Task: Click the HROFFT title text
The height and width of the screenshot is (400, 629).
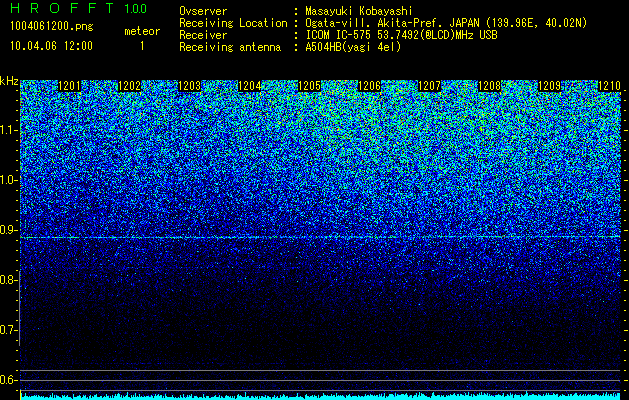Action: pyautogui.click(x=63, y=8)
